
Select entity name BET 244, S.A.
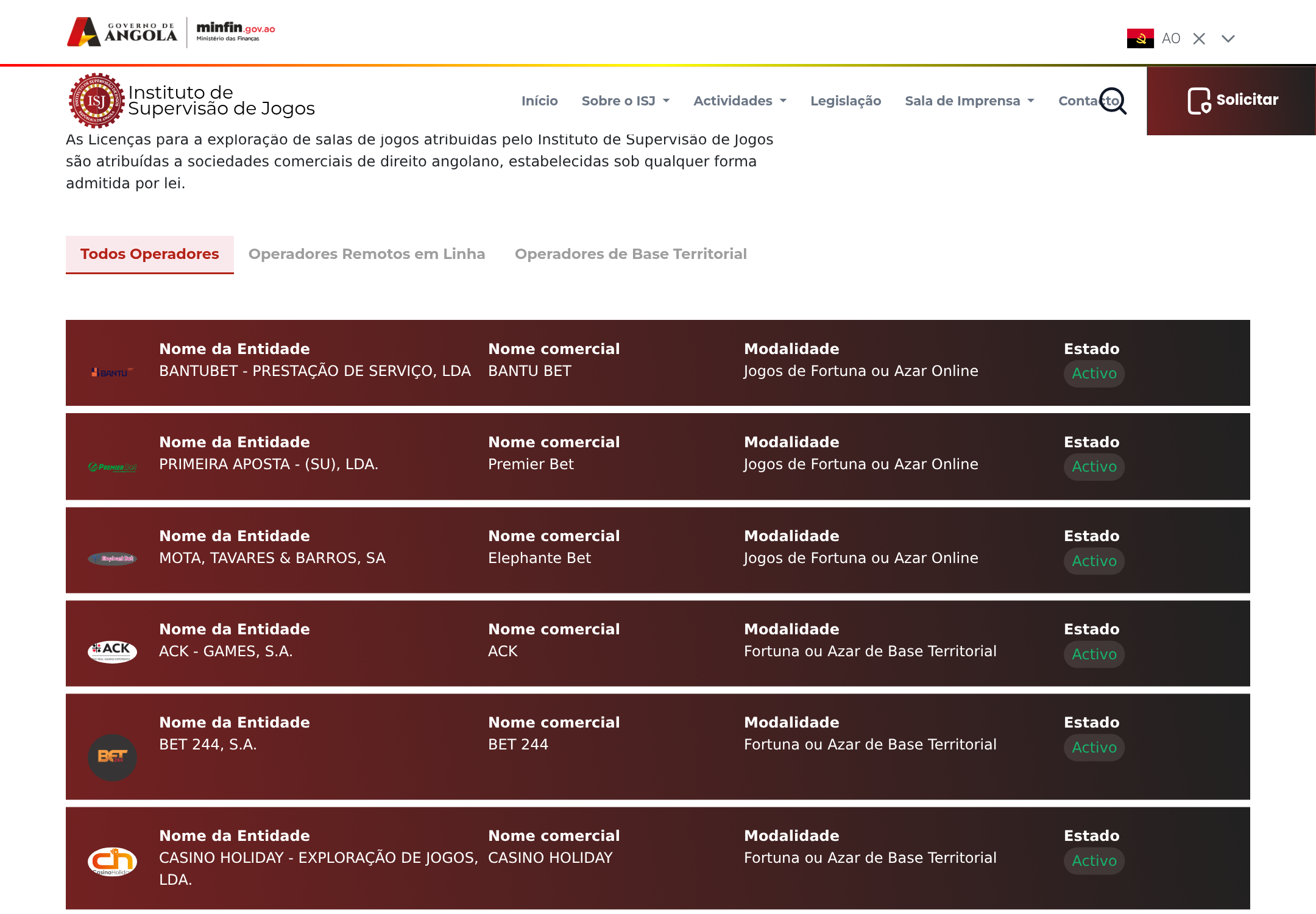click(208, 745)
